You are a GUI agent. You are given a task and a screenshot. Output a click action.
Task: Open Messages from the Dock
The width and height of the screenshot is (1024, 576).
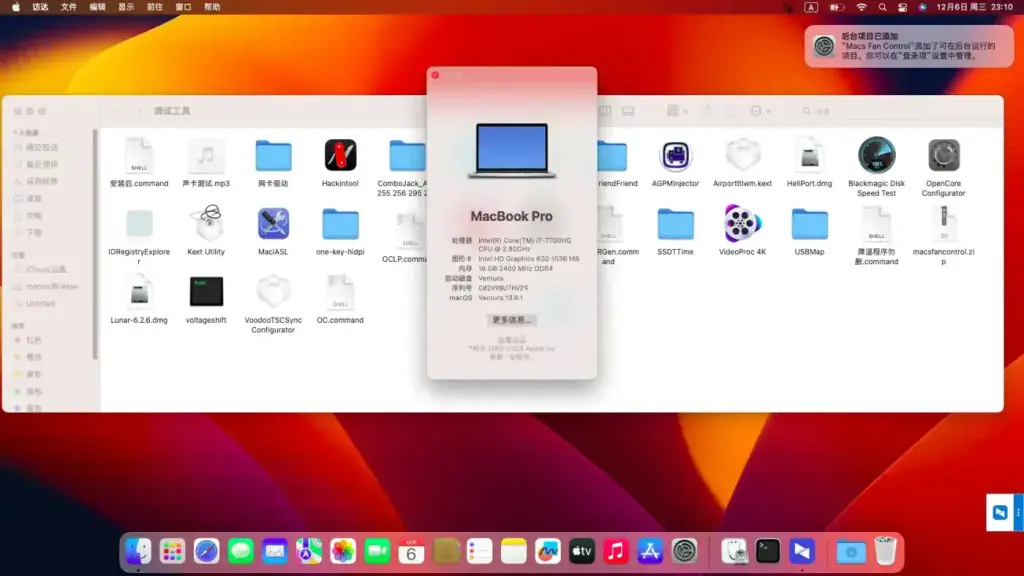point(241,552)
